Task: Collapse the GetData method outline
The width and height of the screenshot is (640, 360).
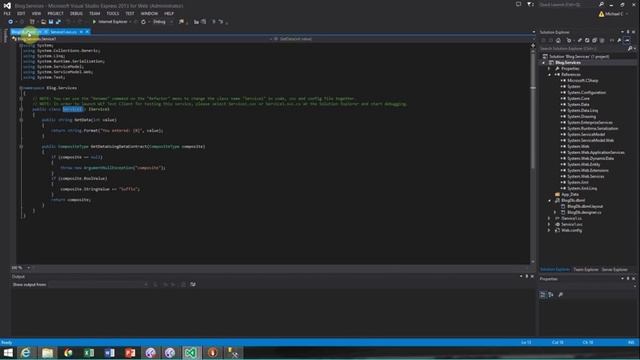Action: tap(21, 120)
